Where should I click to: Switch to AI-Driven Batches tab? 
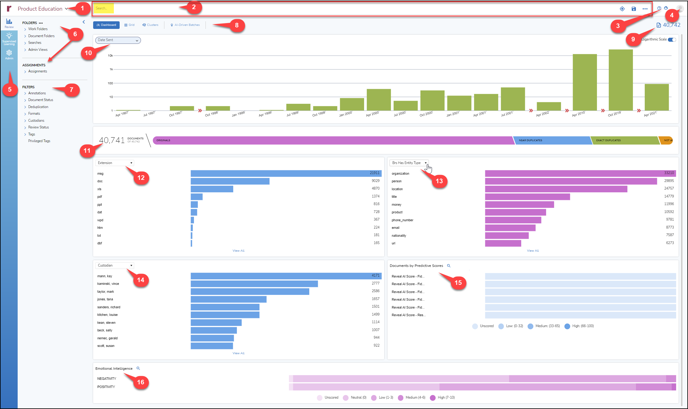185,25
